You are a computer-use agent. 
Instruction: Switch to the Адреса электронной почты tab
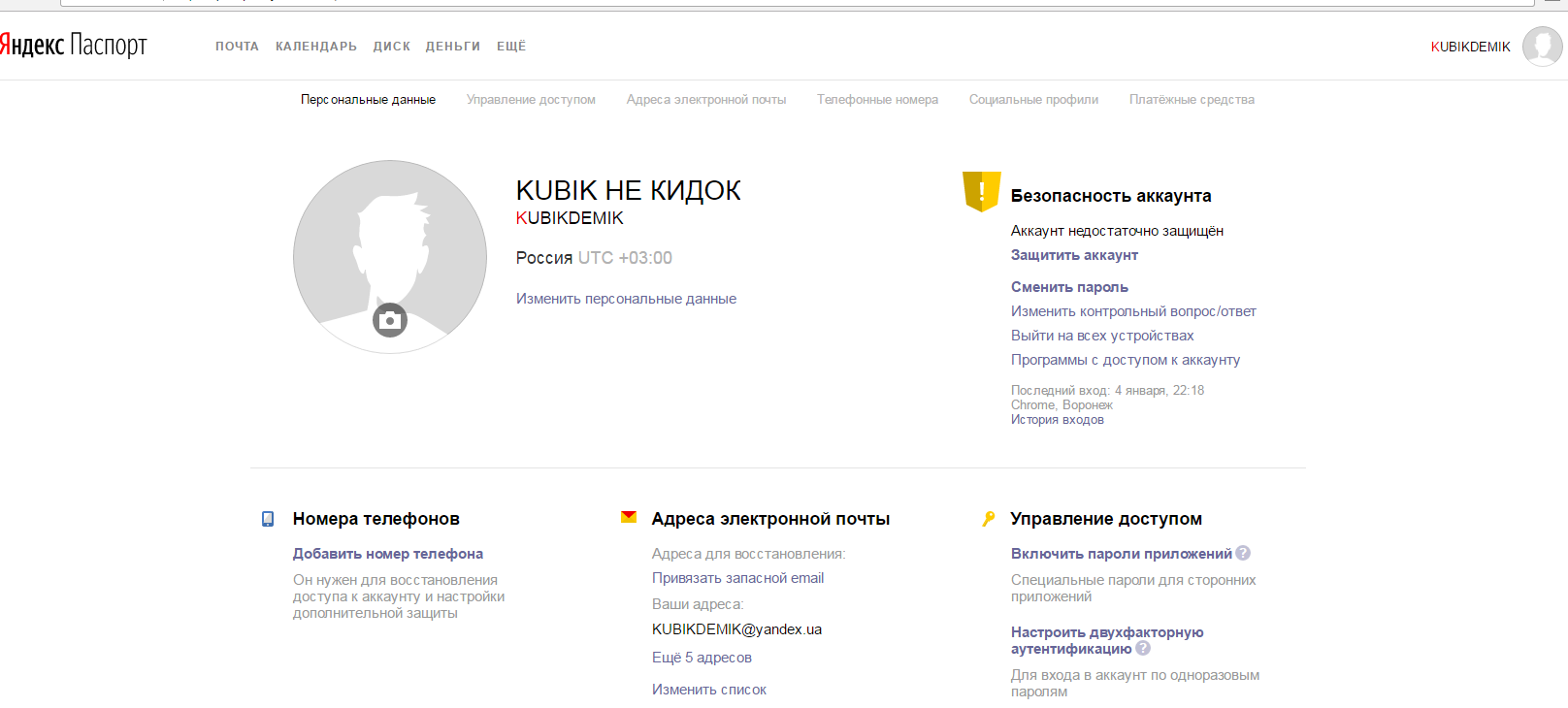click(706, 100)
